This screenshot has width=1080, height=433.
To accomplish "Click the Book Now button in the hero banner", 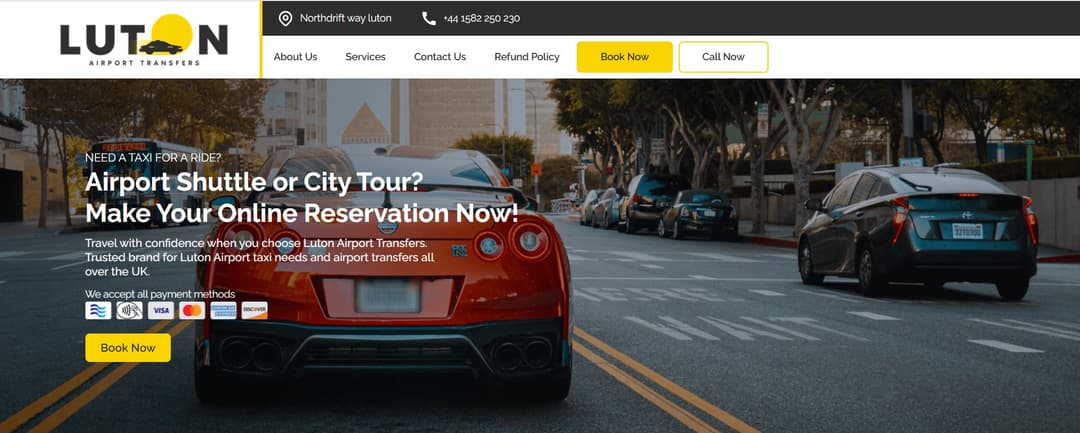I will pos(128,348).
